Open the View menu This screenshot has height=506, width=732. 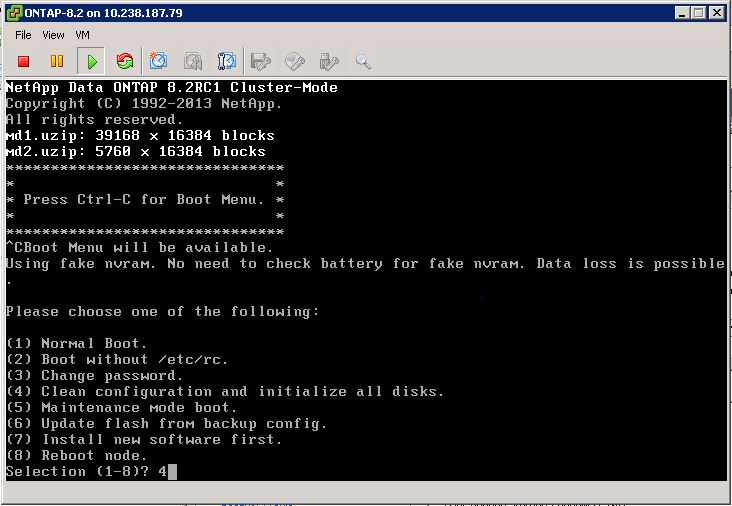(53, 35)
